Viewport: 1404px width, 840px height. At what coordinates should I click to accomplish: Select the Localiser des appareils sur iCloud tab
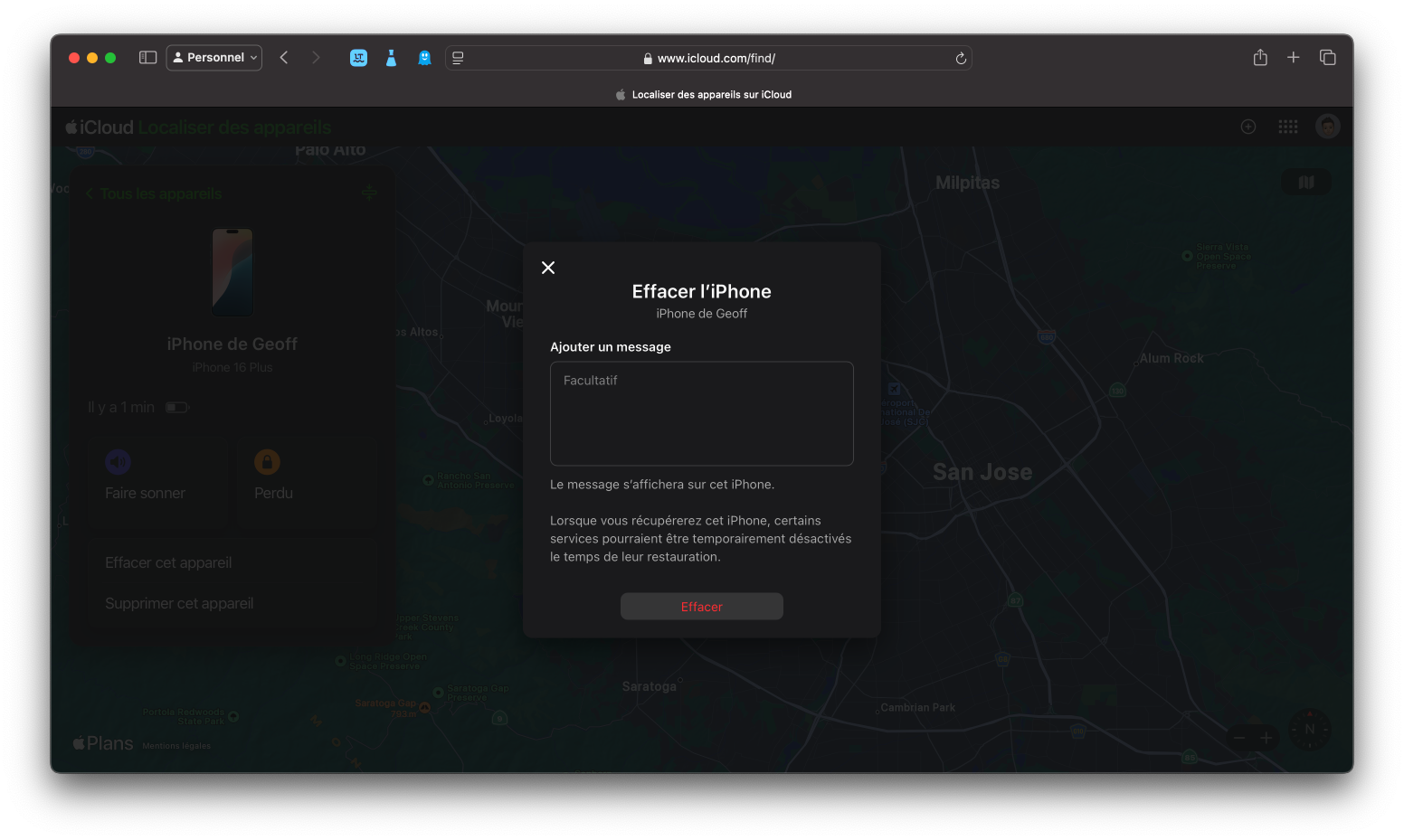[702, 94]
